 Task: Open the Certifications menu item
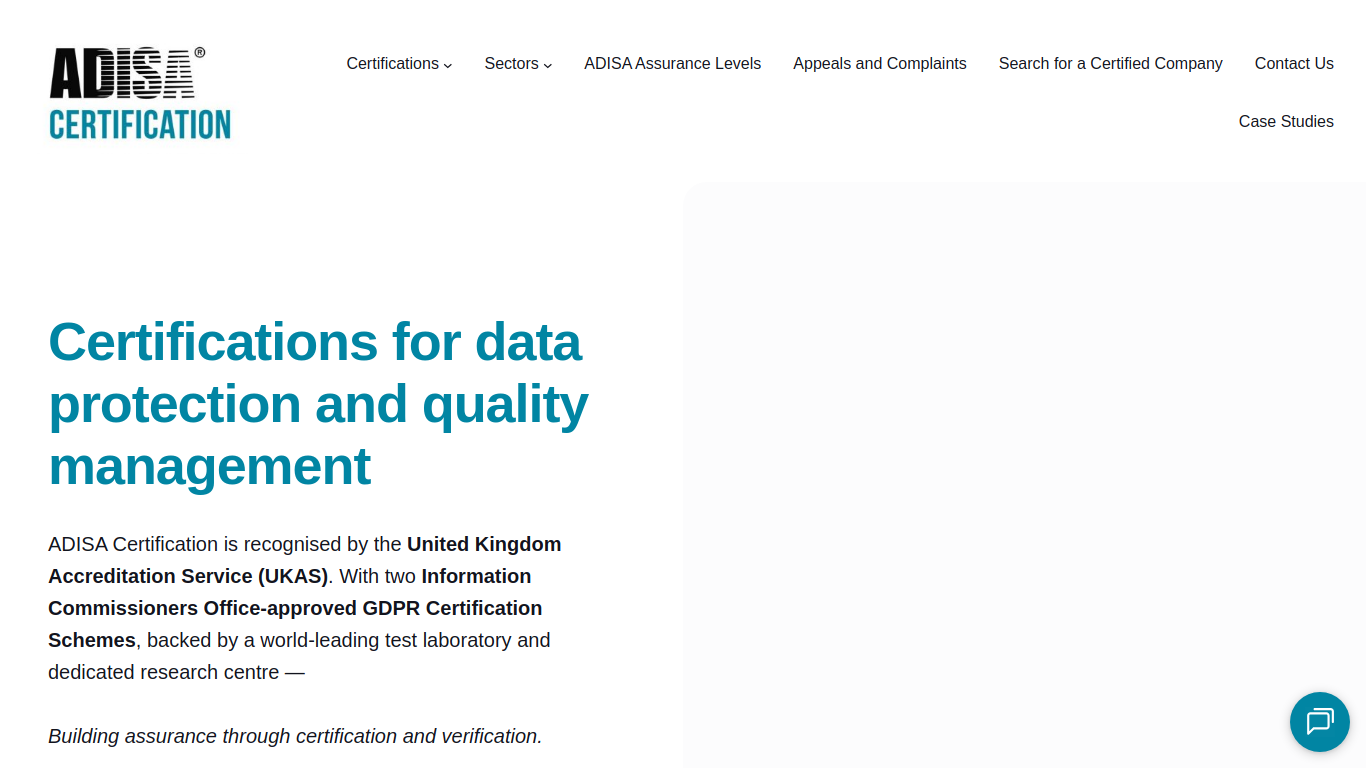pos(393,63)
